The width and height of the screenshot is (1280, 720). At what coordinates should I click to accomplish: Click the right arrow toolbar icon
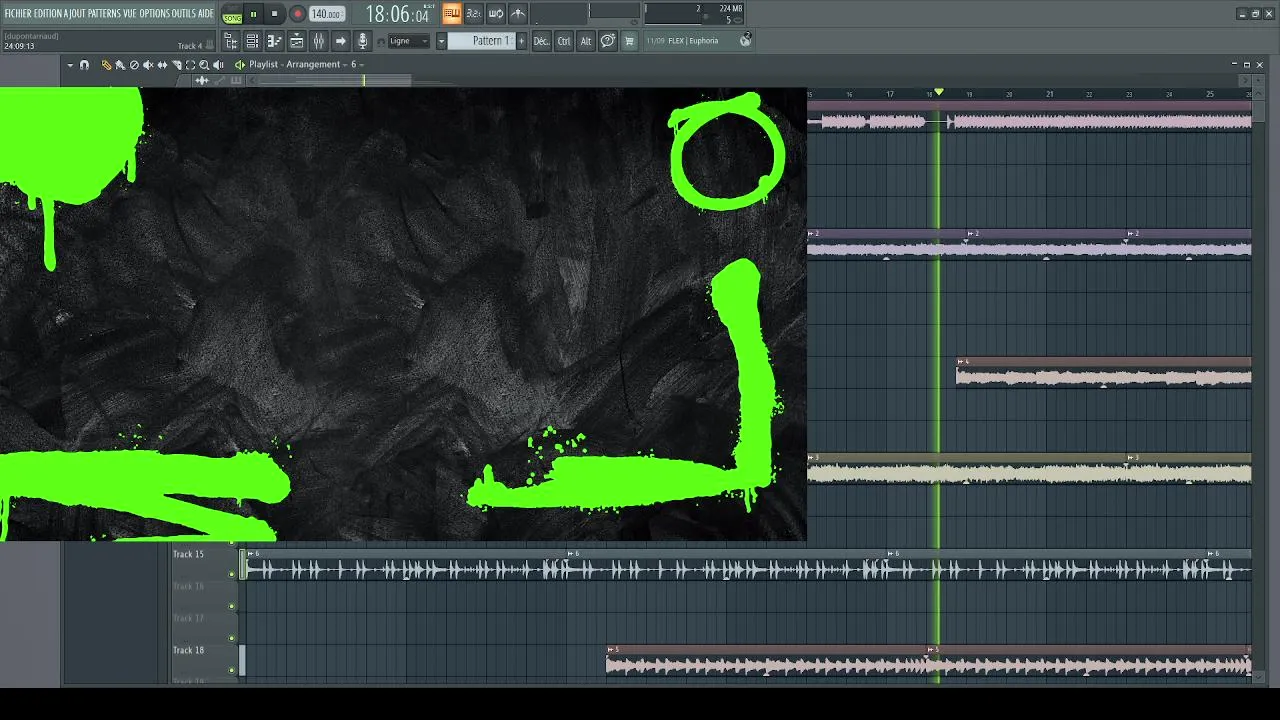point(340,41)
